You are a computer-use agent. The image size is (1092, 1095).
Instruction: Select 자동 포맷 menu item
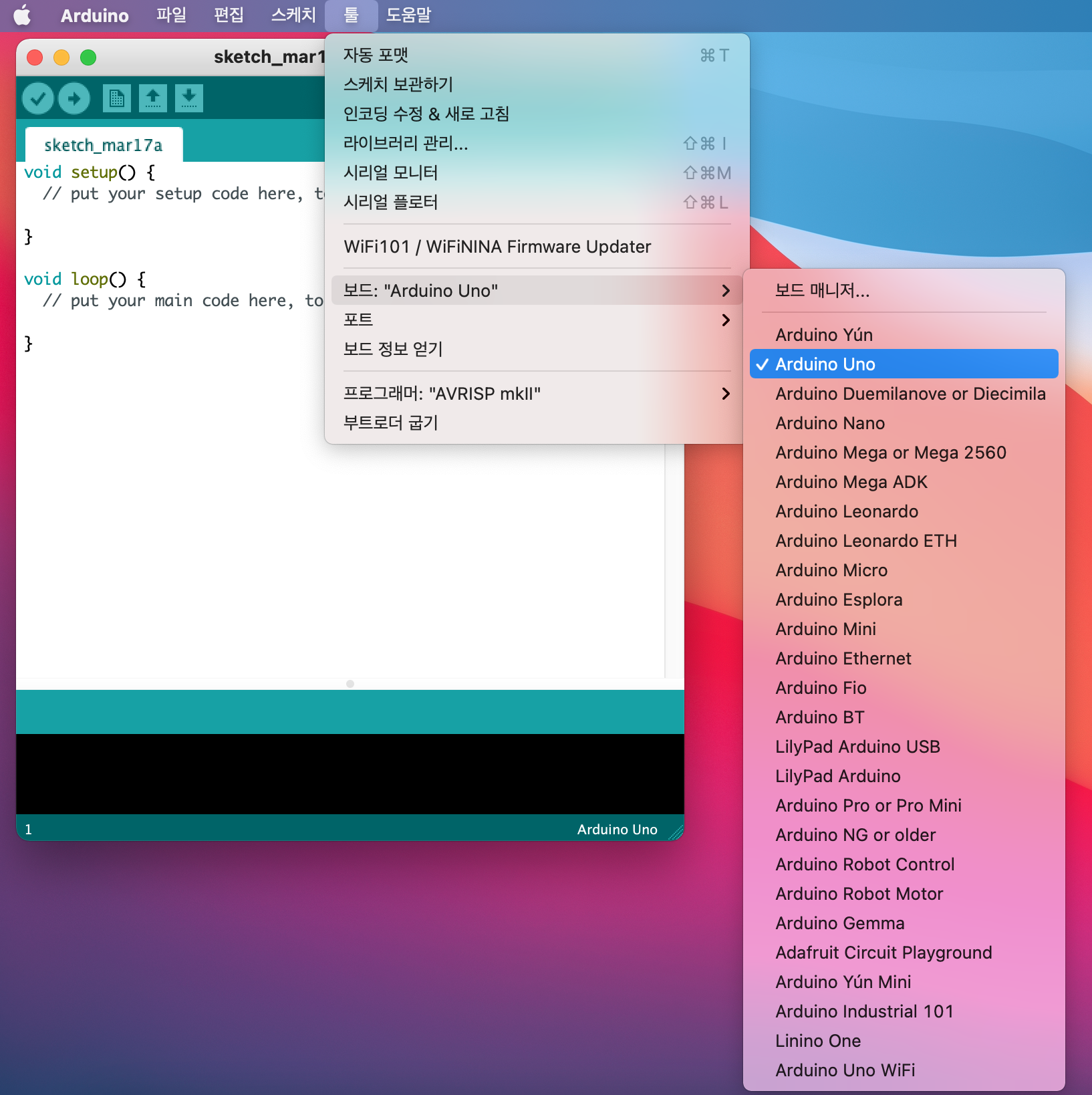(x=537, y=55)
